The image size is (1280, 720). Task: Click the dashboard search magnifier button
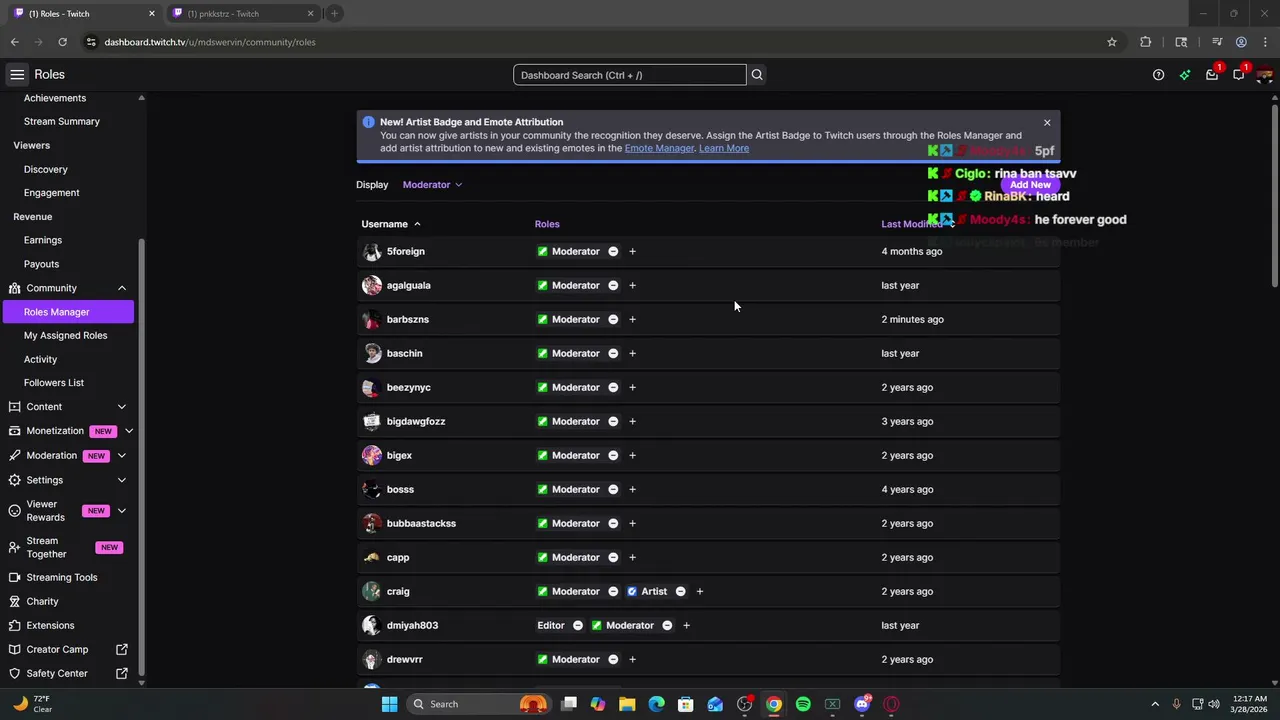coord(757,75)
